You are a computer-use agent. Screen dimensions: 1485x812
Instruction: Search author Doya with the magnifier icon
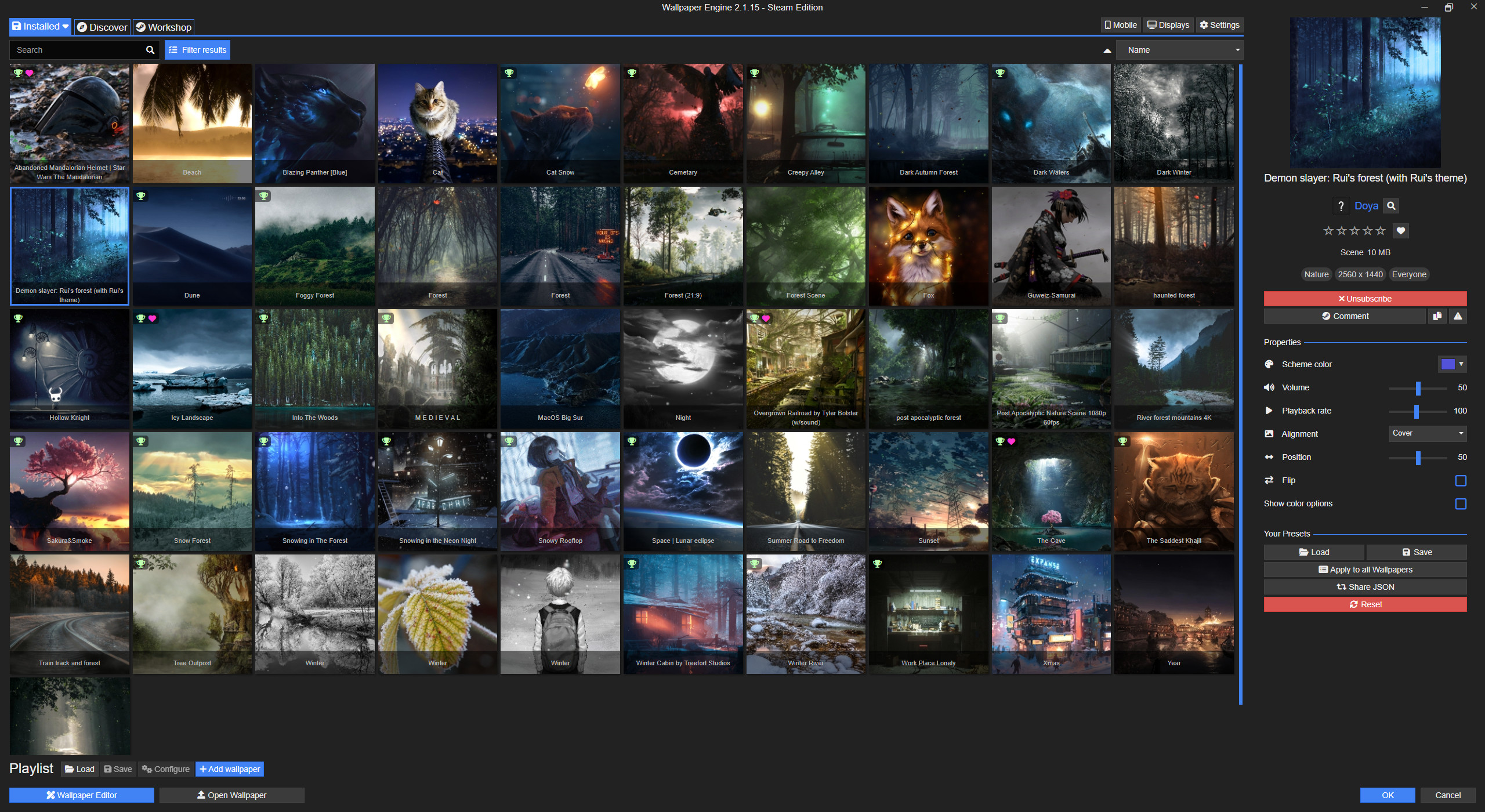pos(1391,206)
